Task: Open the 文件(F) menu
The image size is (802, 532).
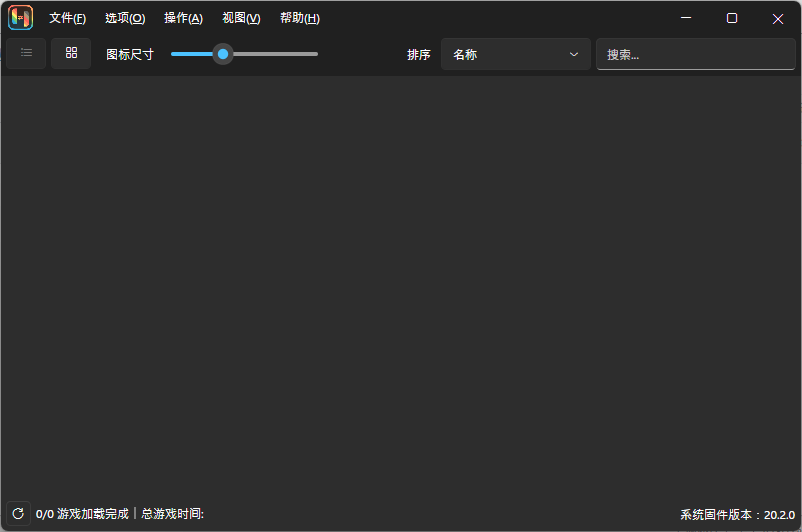Action: (67, 18)
